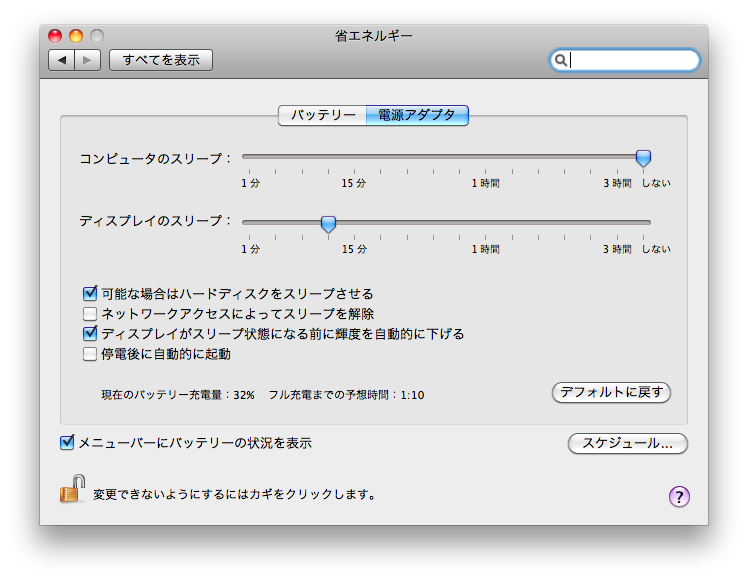This screenshot has width=748, height=580.
Task: Uncheck 可能な場合はハードディスクをスリープさせる
Action: pos(90,293)
